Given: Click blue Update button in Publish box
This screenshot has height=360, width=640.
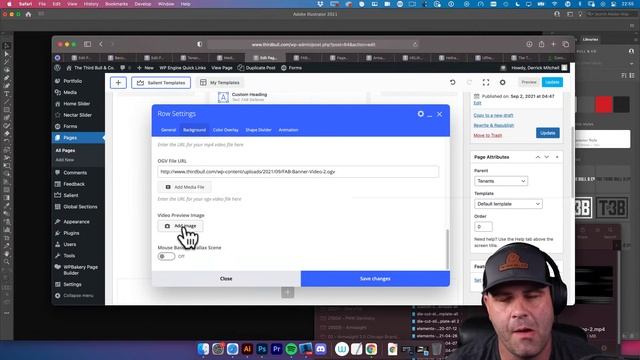Looking at the screenshot, I should click(x=548, y=133).
